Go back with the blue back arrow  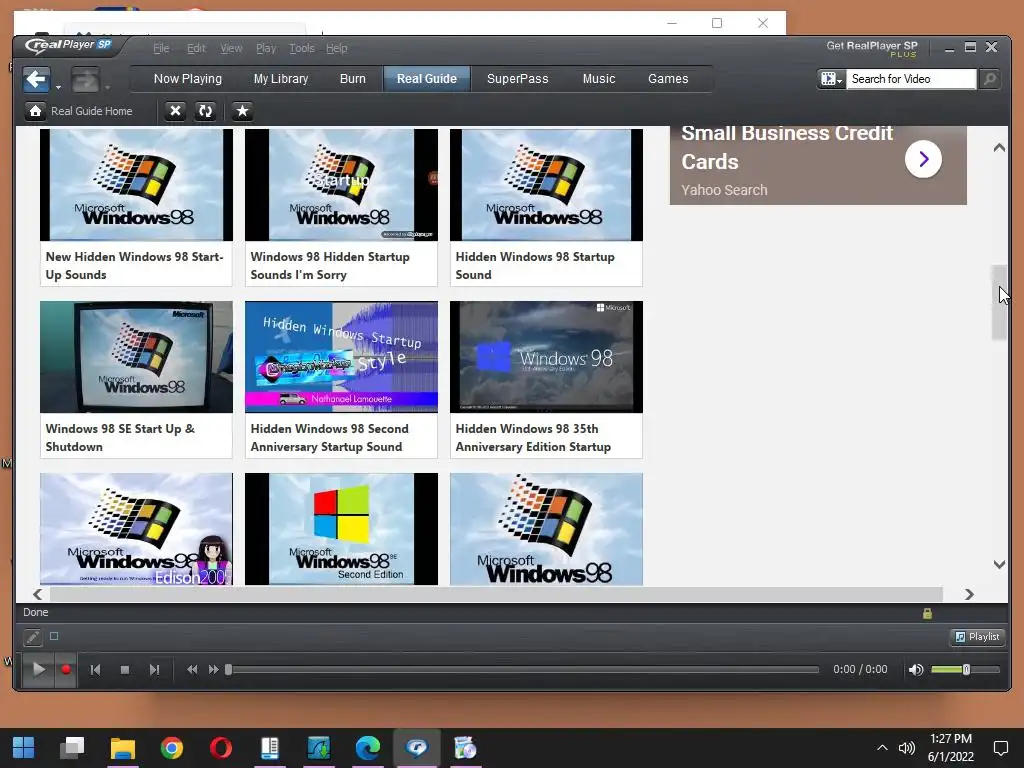point(36,80)
